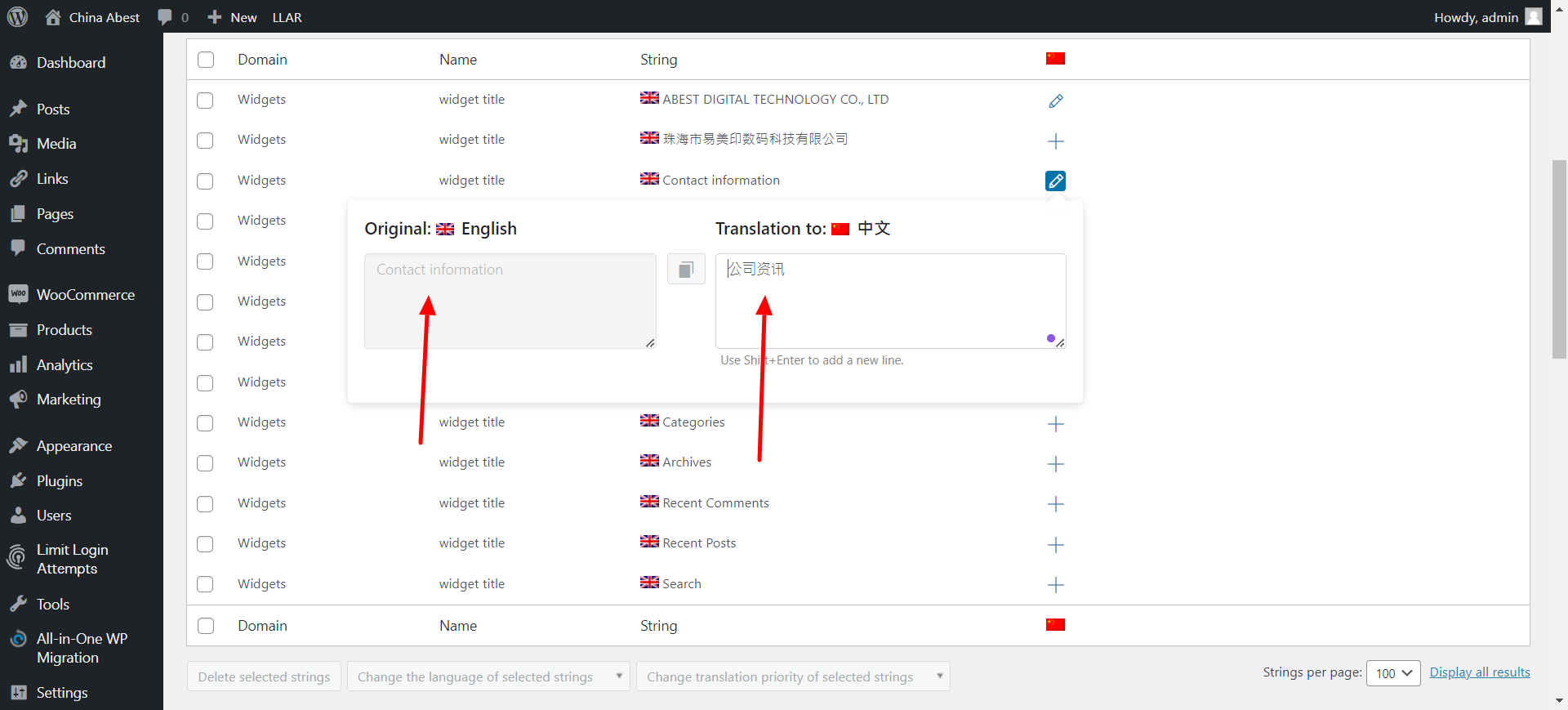Screen dimensions: 1568x710
Task: Click the Tools wrench icon
Action: coord(18,605)
